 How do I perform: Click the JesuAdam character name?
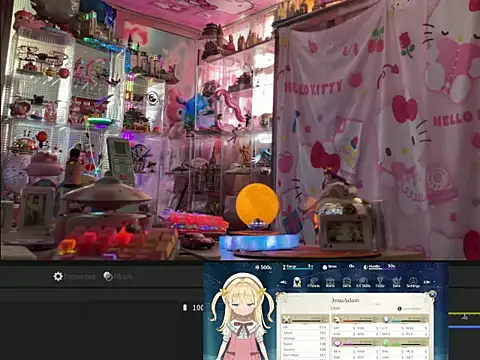point(345,300)
